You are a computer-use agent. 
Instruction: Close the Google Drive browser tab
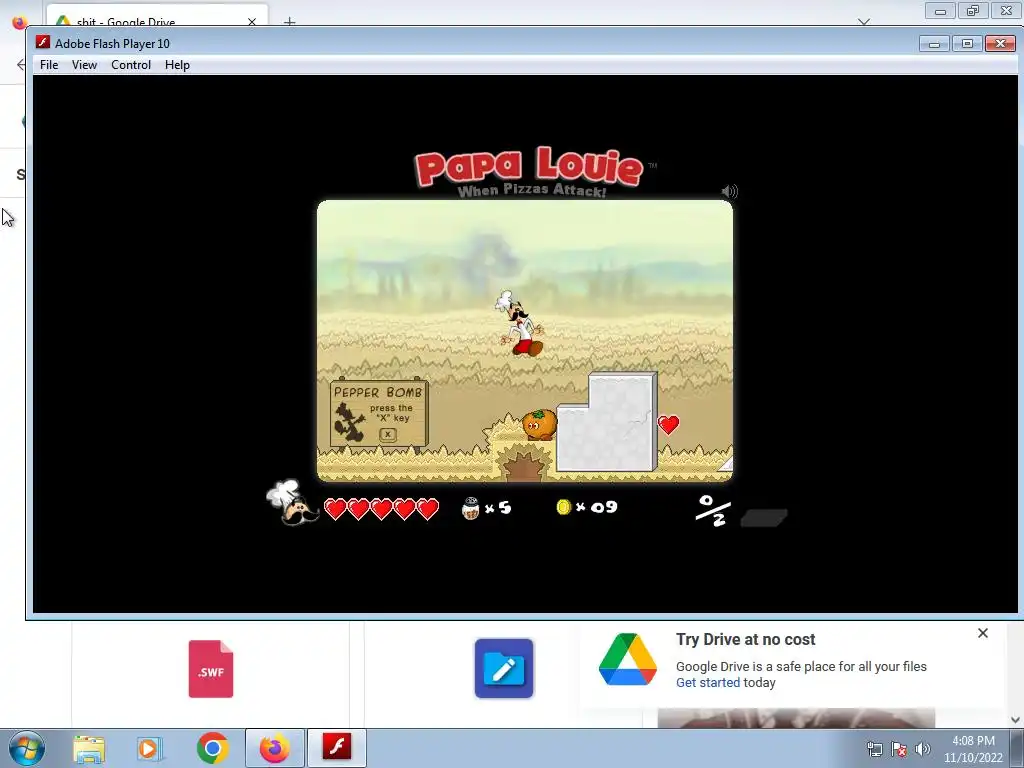pyautogui.click(x=252, y=22)
